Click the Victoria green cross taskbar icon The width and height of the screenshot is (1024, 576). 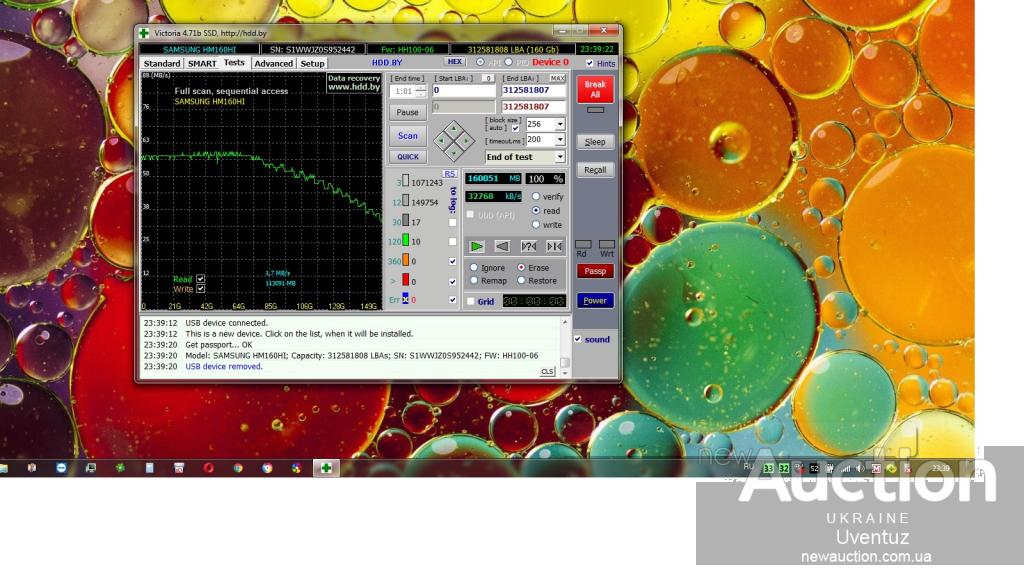(x=326, y=468)
